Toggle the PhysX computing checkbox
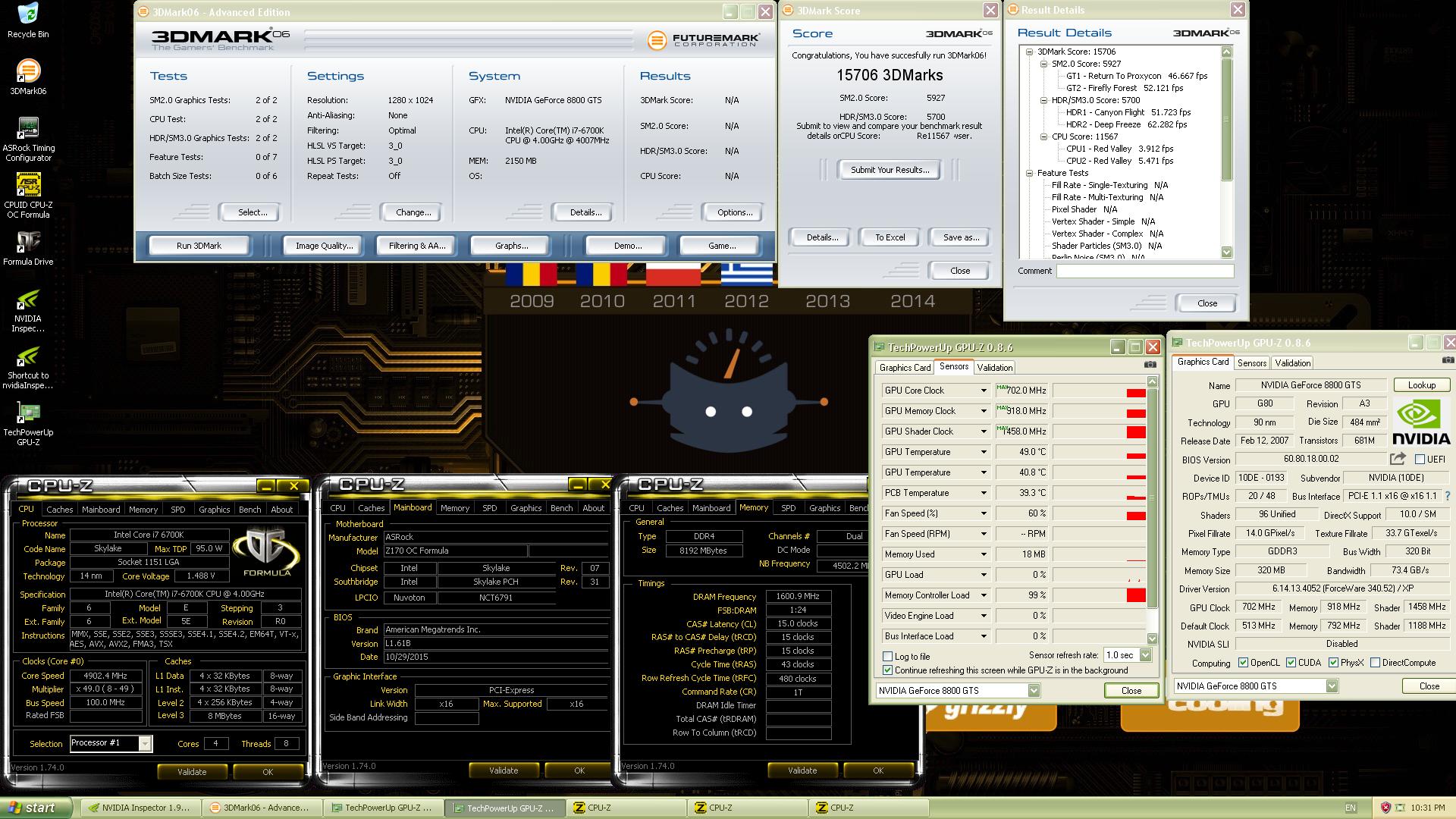Screen dimensions: 1456x819 (x=1333, y=663)
